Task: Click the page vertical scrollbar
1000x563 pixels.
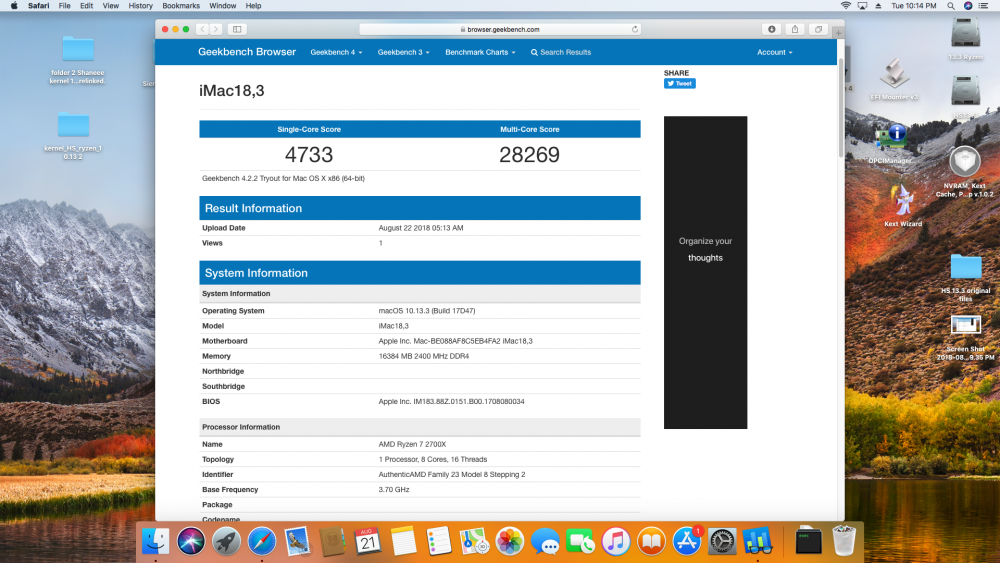Action: pos(841,107)
